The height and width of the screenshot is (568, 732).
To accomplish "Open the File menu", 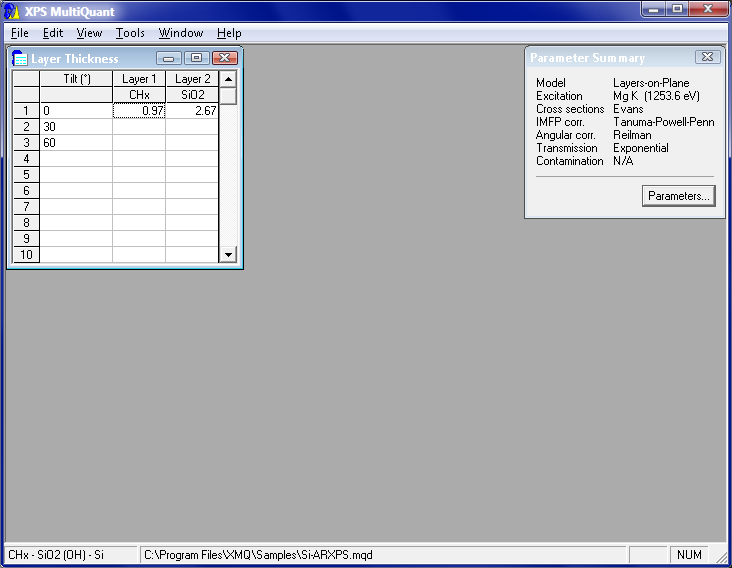I will [20, 33].
